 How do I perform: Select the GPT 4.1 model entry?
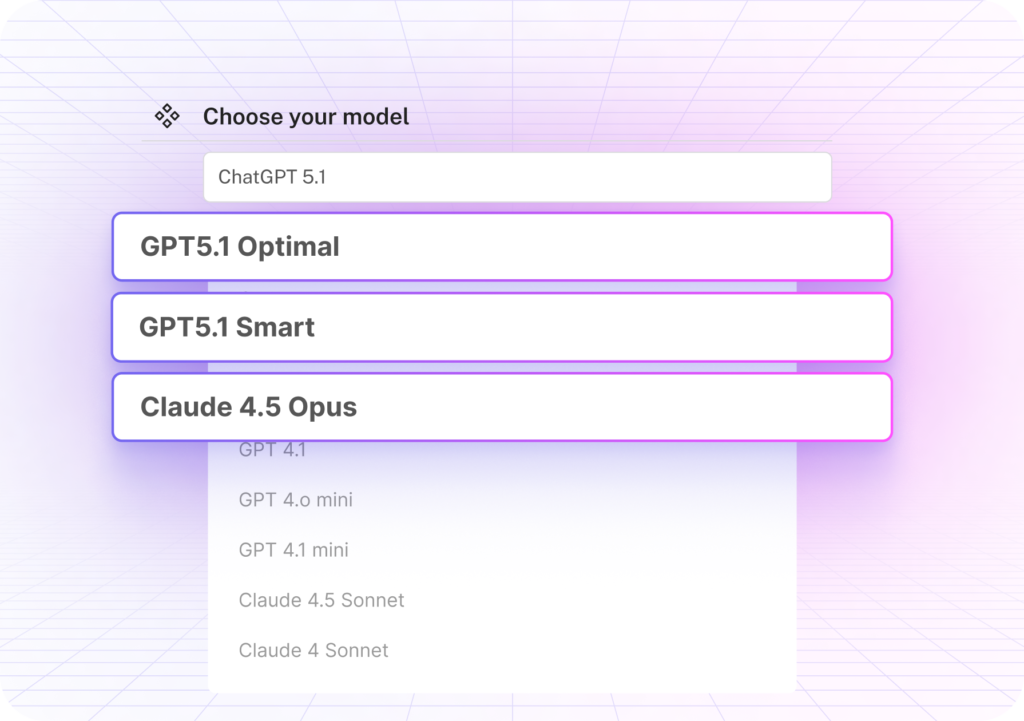coord(272,450)
